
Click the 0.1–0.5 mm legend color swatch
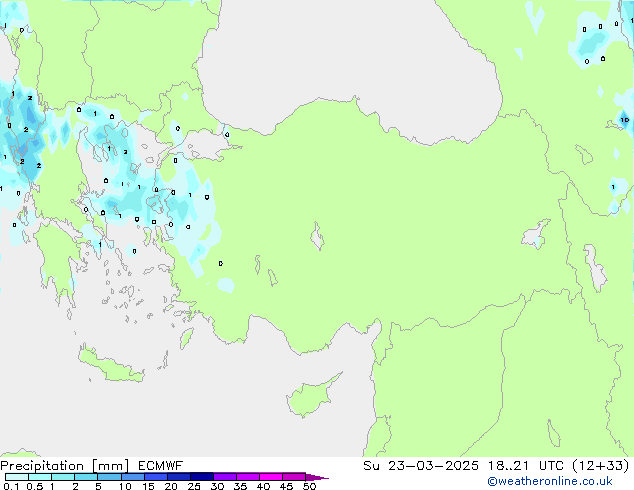click(x=17, y=477)
